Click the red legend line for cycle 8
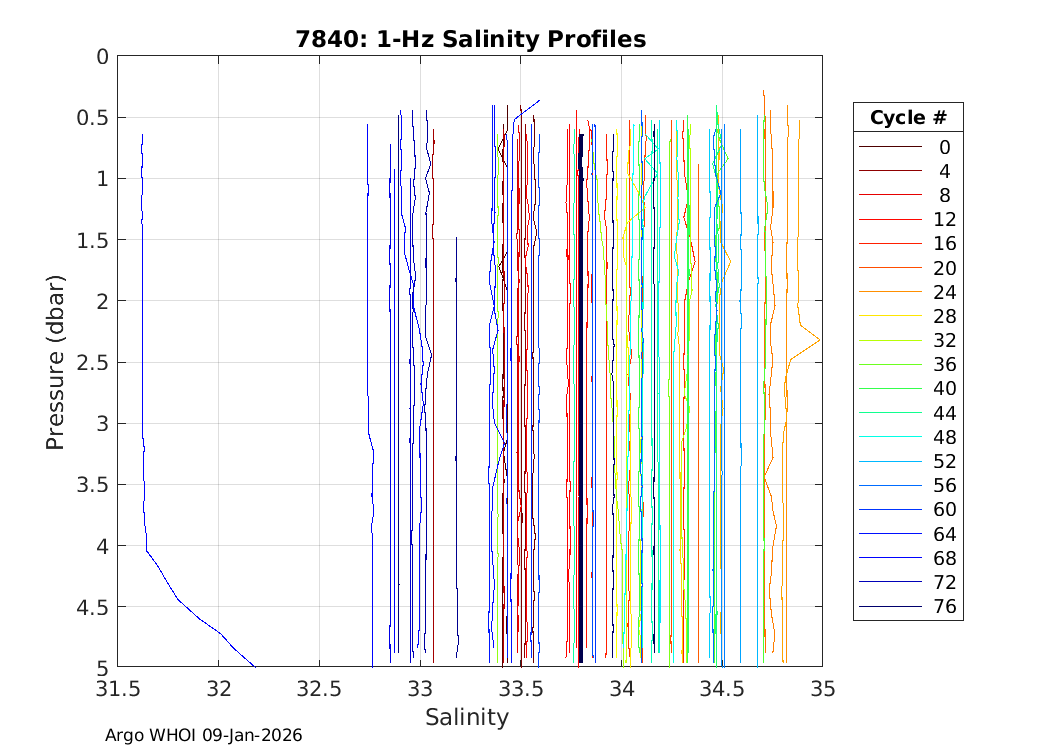Image resolution: width=1050 pixels, height=750 pixels. tap(889, 196)
